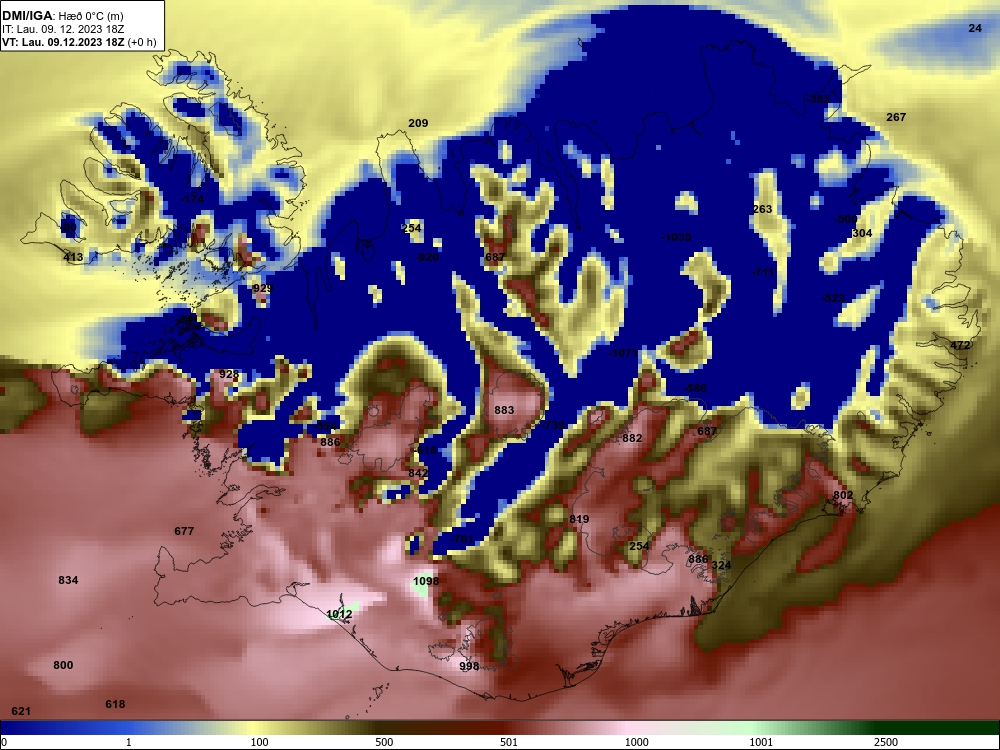
Task: Click the map value 929
Action: (x=262, y=288)
